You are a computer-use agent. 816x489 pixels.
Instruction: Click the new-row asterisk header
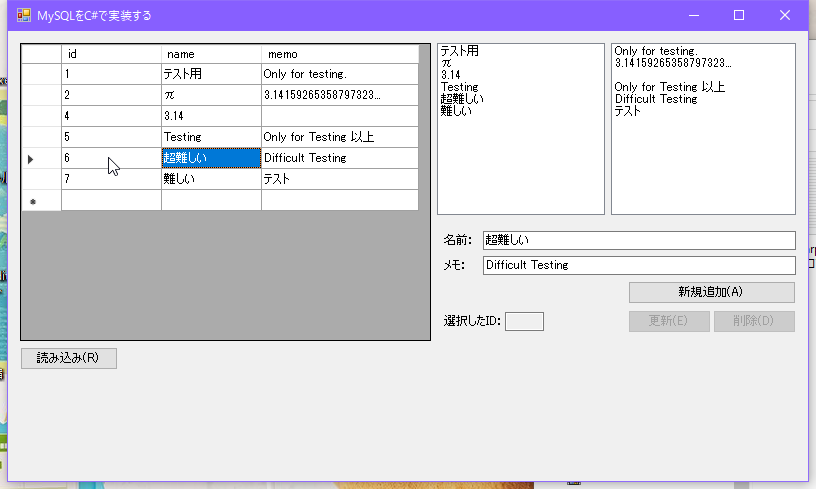point(41,200)
